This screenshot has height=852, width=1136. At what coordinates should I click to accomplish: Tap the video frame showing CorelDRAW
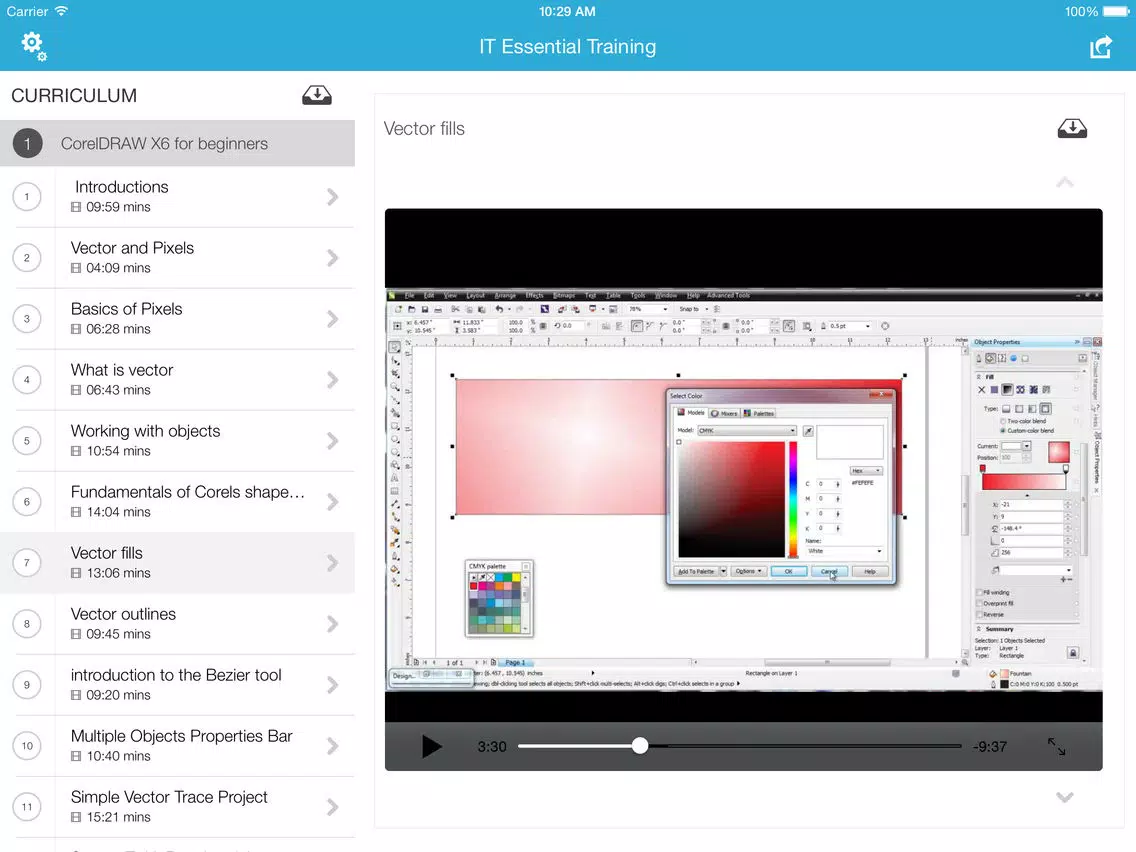click(x=743, y=490)
